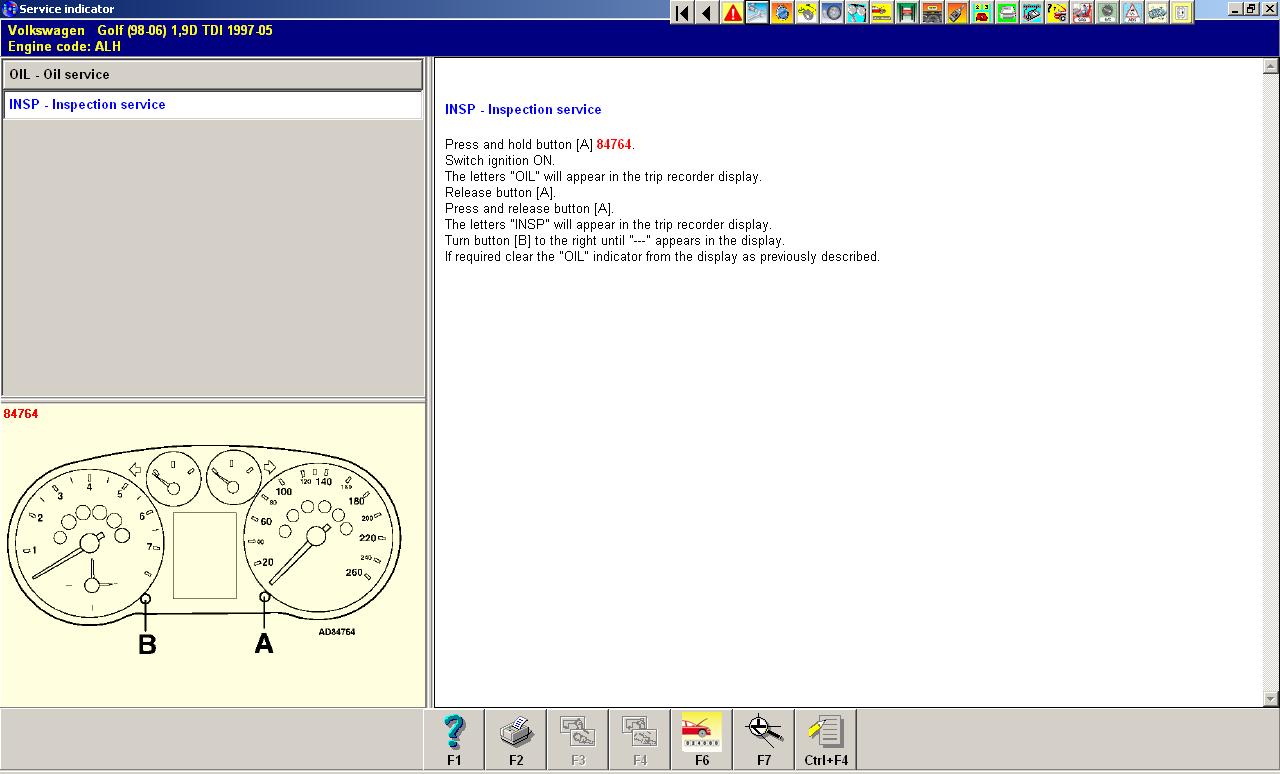Viewport: 1280px width, 774px height.
Task: Open the orange engine component toolbar icon
Action: [x=782, y=13]
